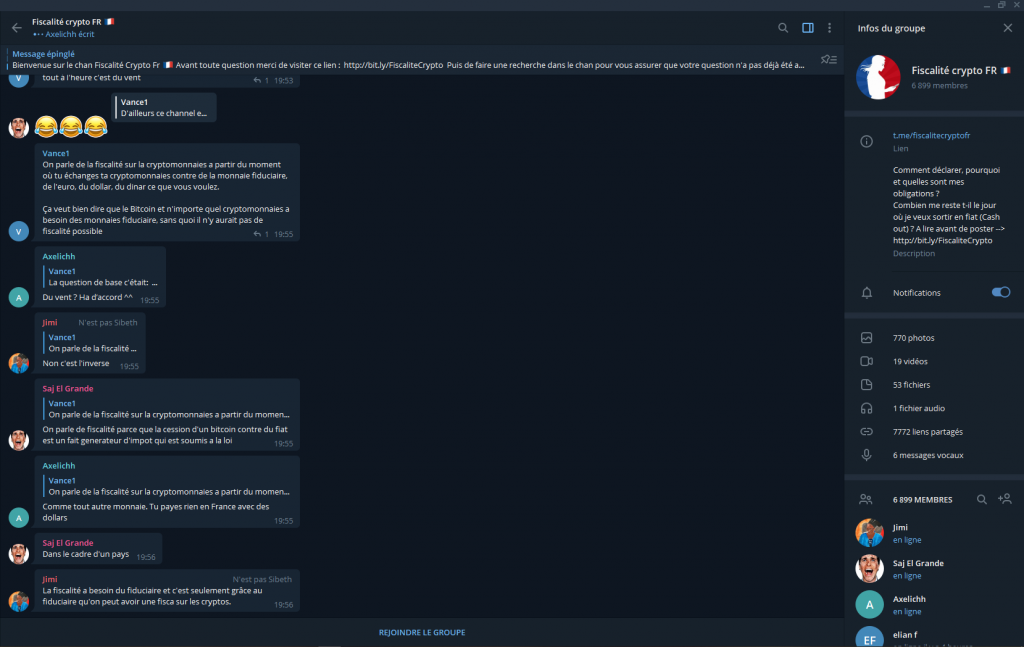Search members with the magnifier icon
The height and width of the screenshot is (647, 1024).
click(x=982, y=499)
